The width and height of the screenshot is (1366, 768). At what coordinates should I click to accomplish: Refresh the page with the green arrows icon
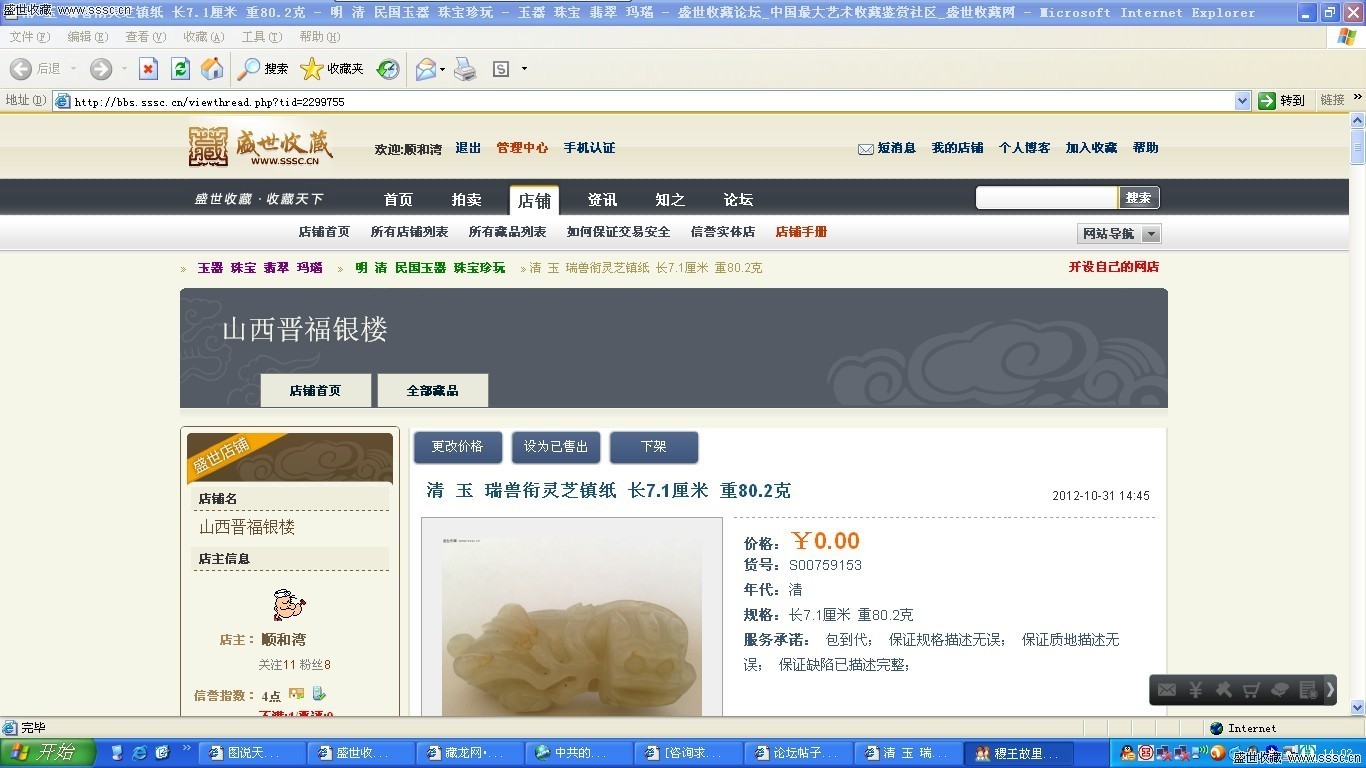point(180,69)
